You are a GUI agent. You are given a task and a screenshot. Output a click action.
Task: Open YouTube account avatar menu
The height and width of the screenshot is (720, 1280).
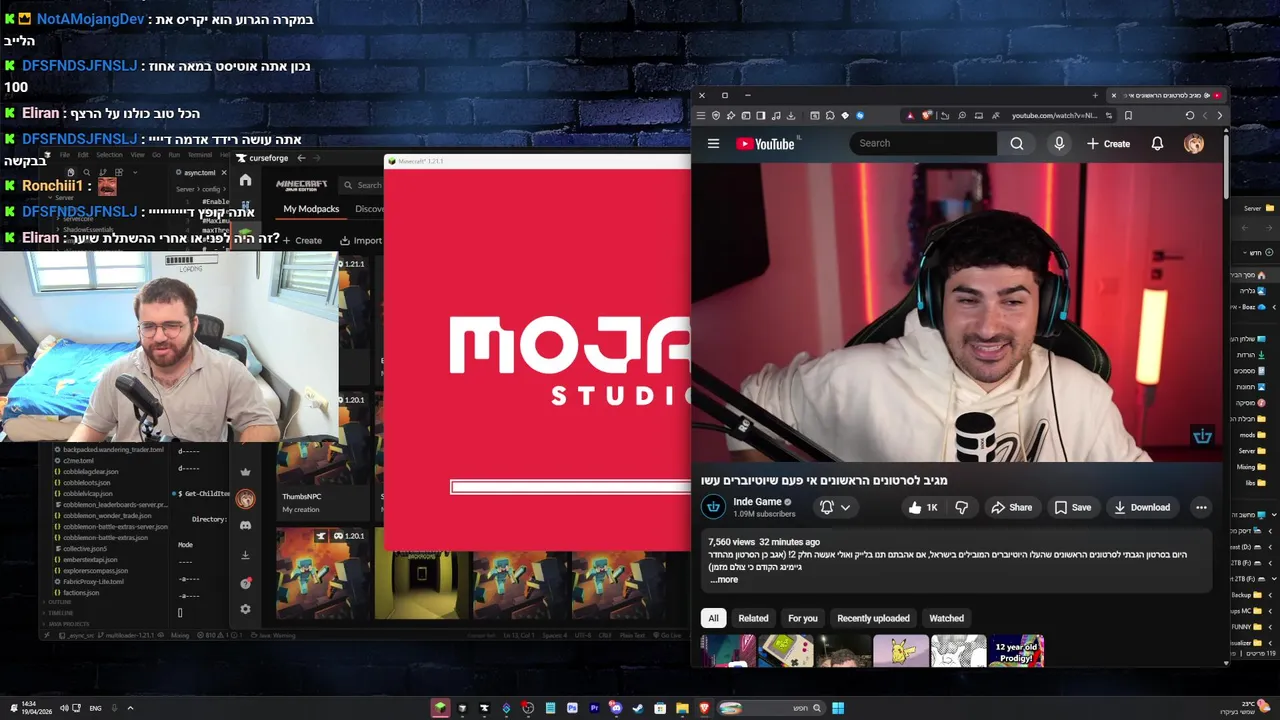click(x=1194, y=144)
